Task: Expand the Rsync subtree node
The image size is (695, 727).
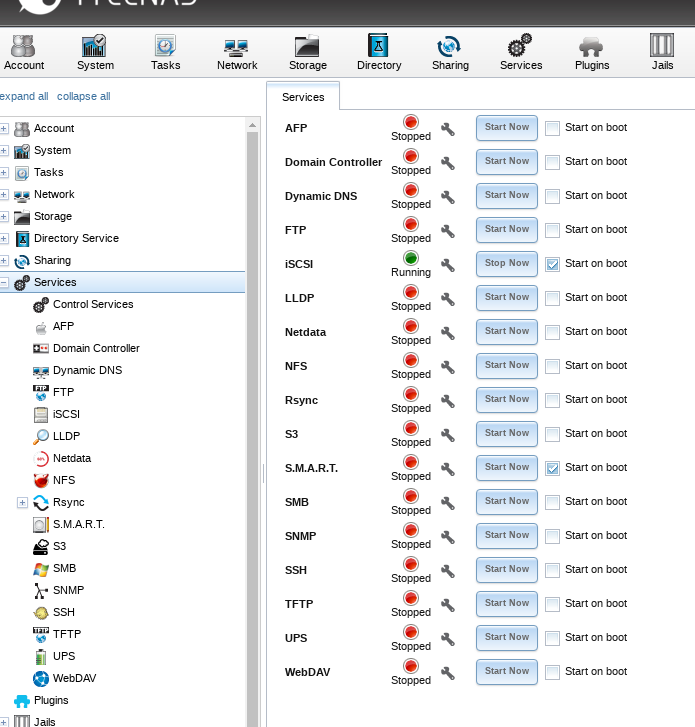Action: pos(22,502)
